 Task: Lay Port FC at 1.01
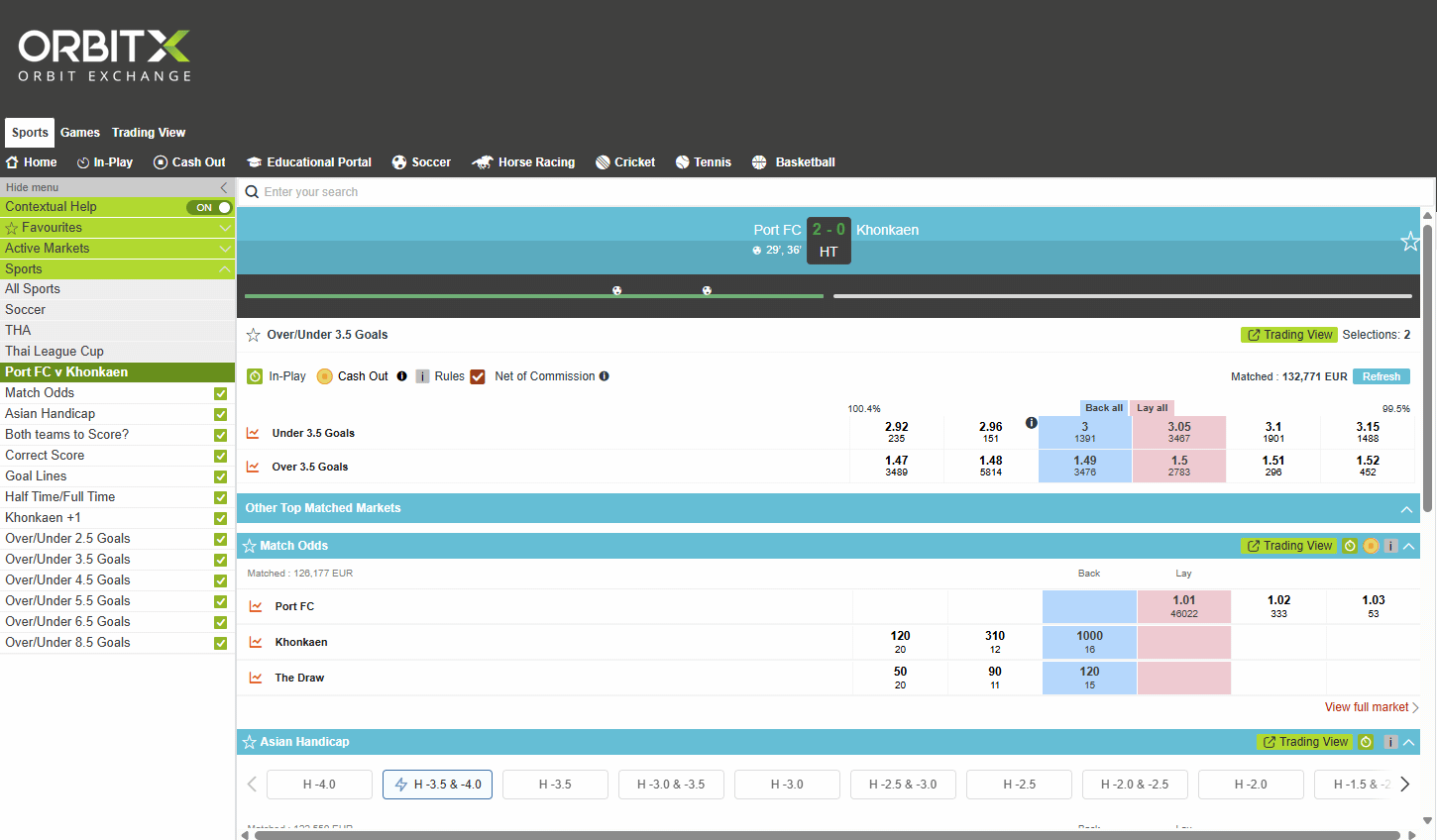pos(1184,606)
